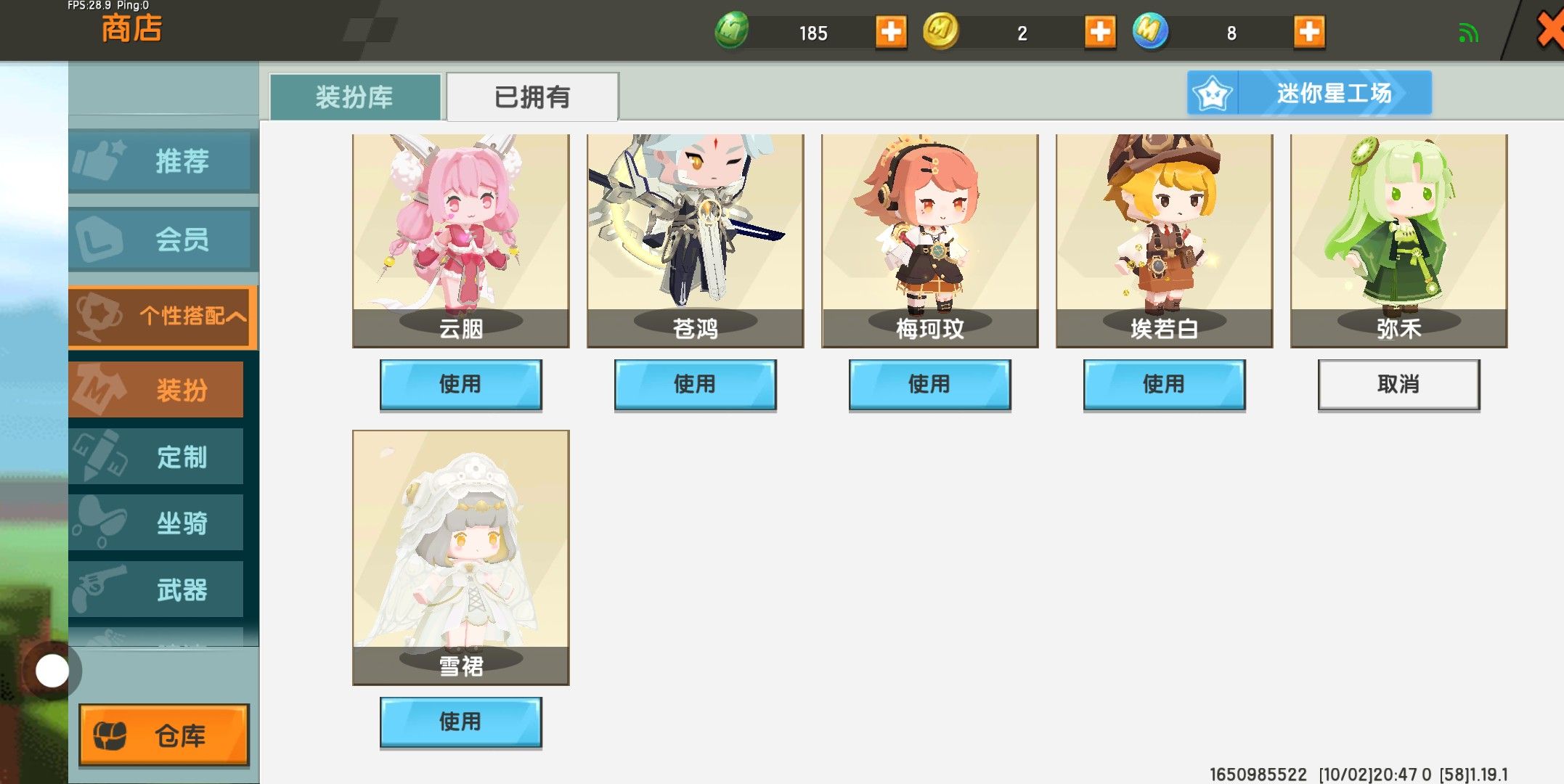This screenshot has width=1564, height=784.
Task: Select the 梅珂玟 character thumbnail
Action: (929, 240)
